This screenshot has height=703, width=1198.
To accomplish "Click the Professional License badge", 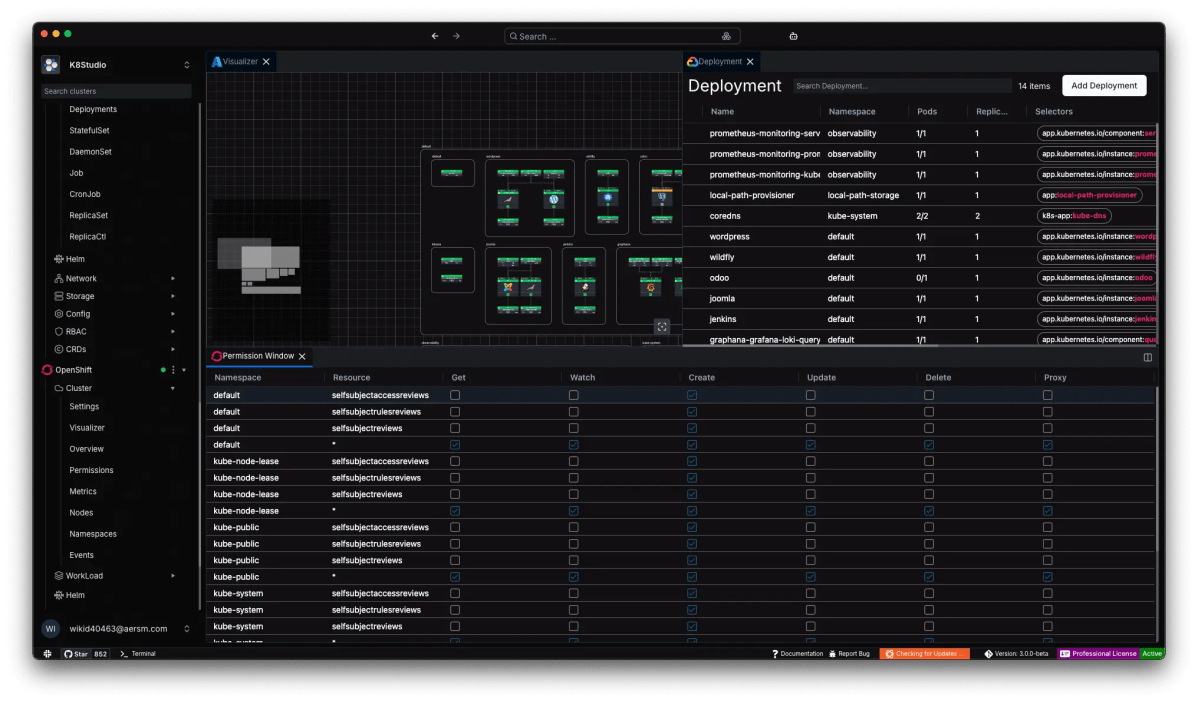I will (x=1098, y=654).
